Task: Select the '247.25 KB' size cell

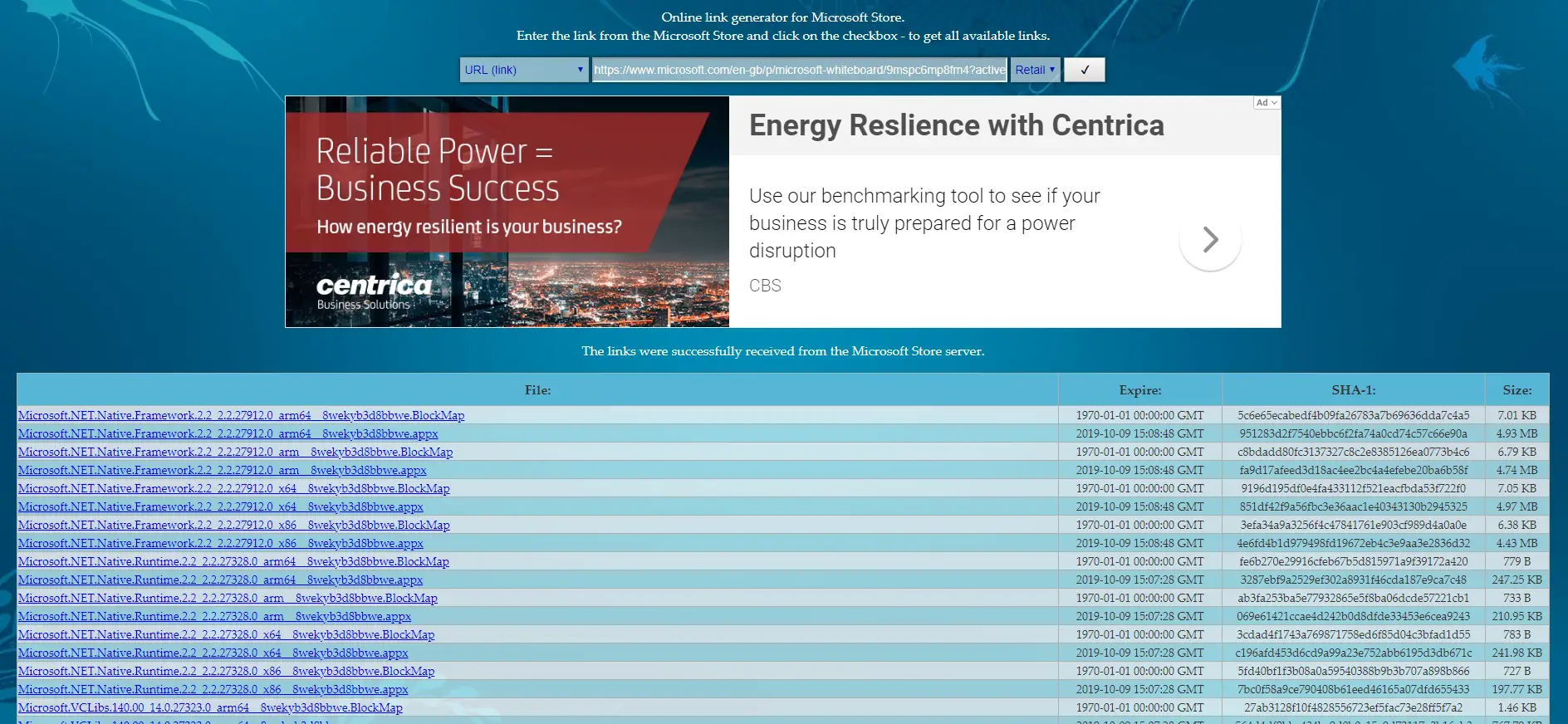Action: pyautogui.click(x=1517, y=580)
